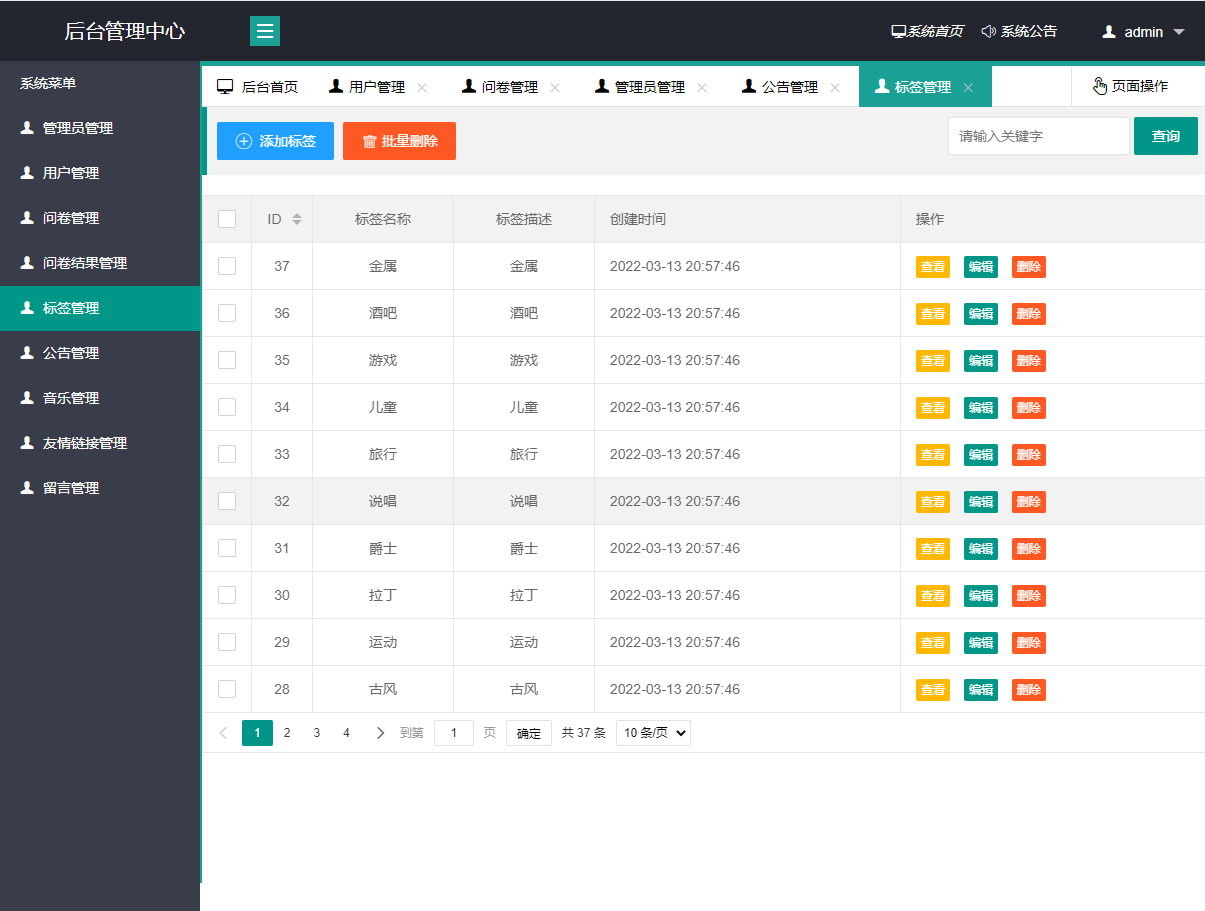Image resolution: width=1205 pixels, height=911 pixels.
Task: Go to page 2 in pagination
Action: point(287,733)
